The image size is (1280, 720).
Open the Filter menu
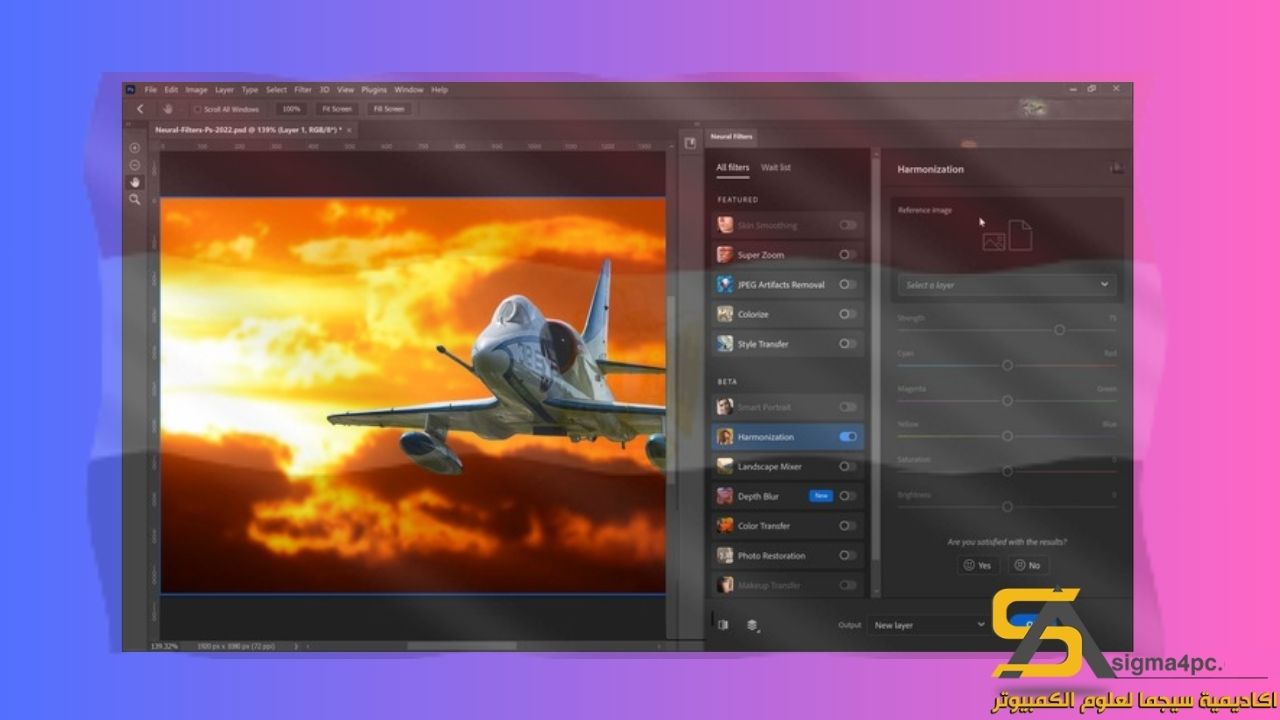[x=303, y=90]
